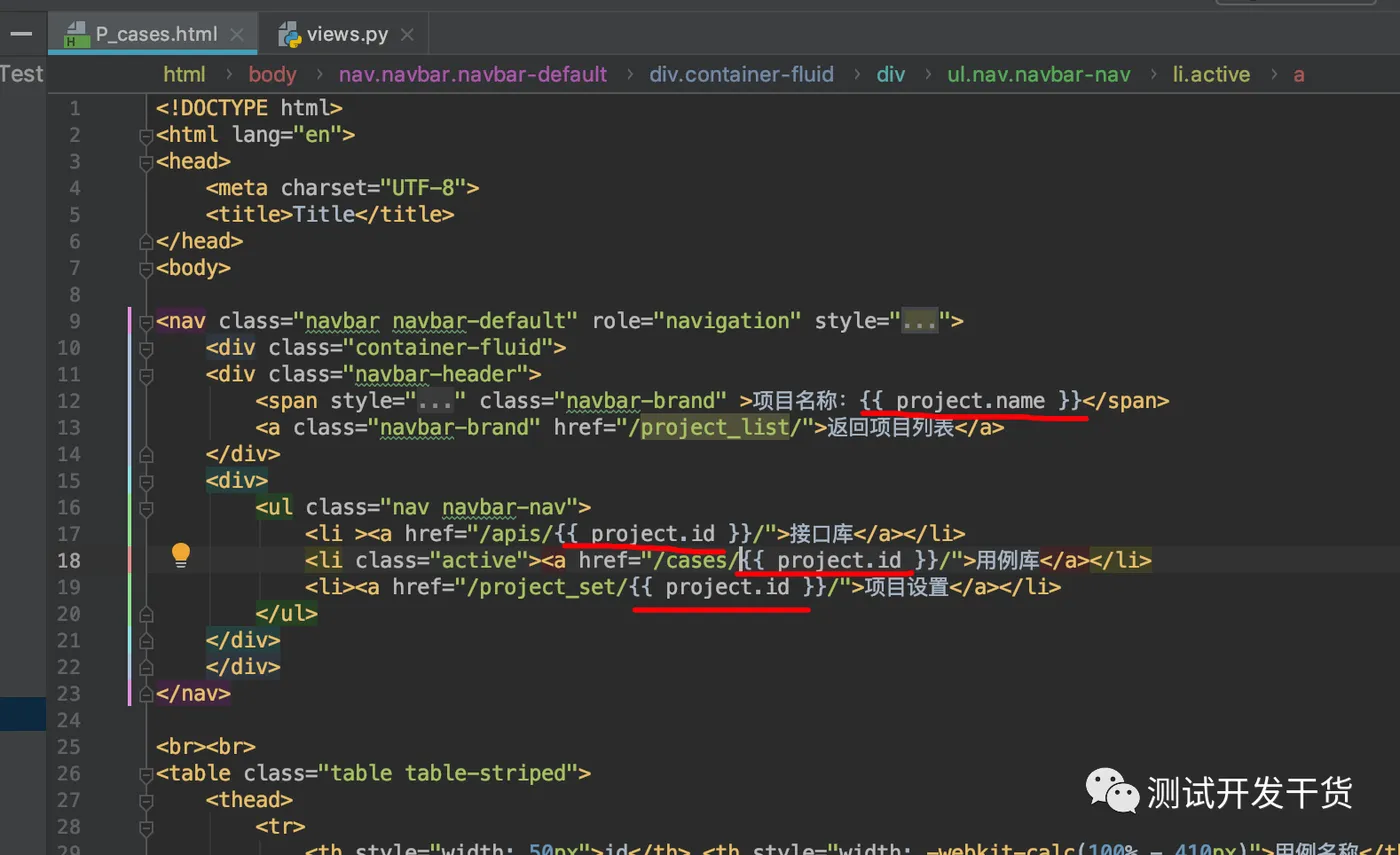This screenshot has height=855, width=1400.
Task: Expand folded style value on span line 12
Action: [x=436, y=401]
